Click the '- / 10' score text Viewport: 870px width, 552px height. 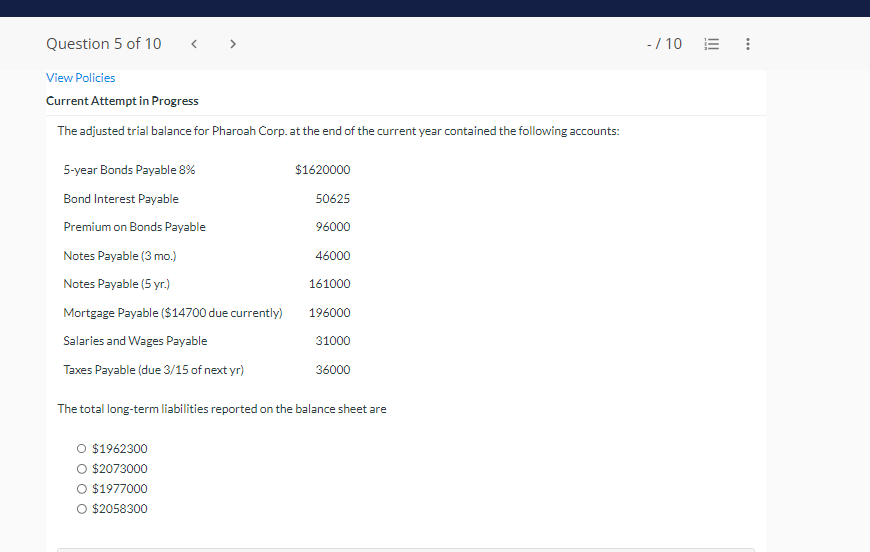pyautogui.click(x=664, y=44)
